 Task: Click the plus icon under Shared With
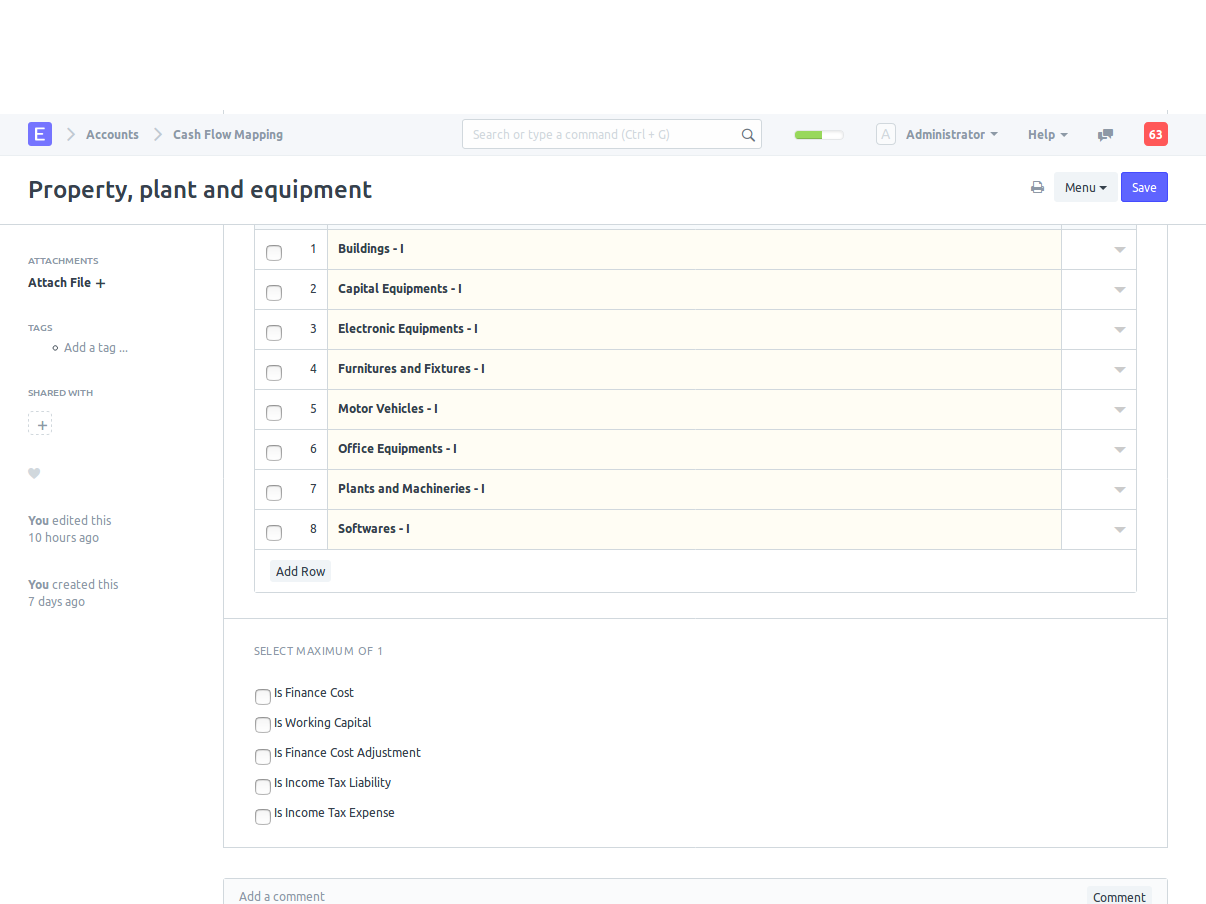pyautogui.click(x=40, y=424)
